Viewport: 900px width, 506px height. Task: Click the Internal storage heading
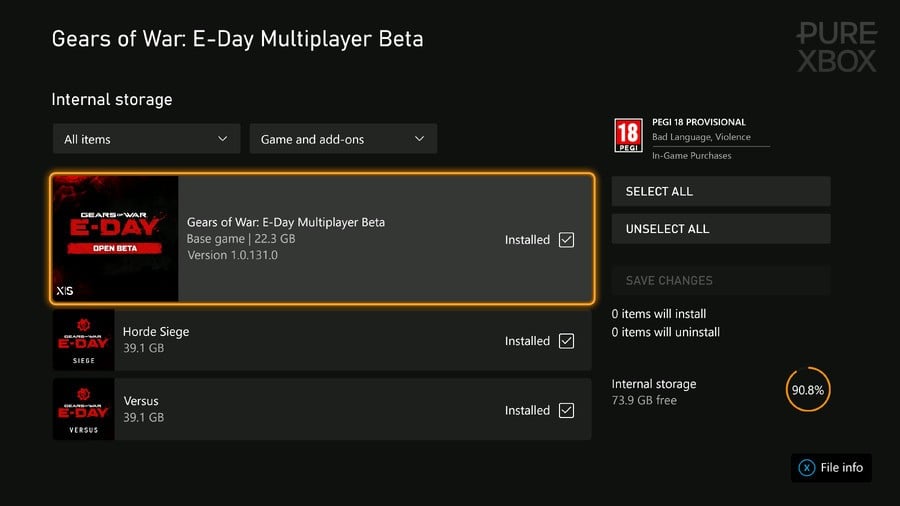click(x=112, y=99)
